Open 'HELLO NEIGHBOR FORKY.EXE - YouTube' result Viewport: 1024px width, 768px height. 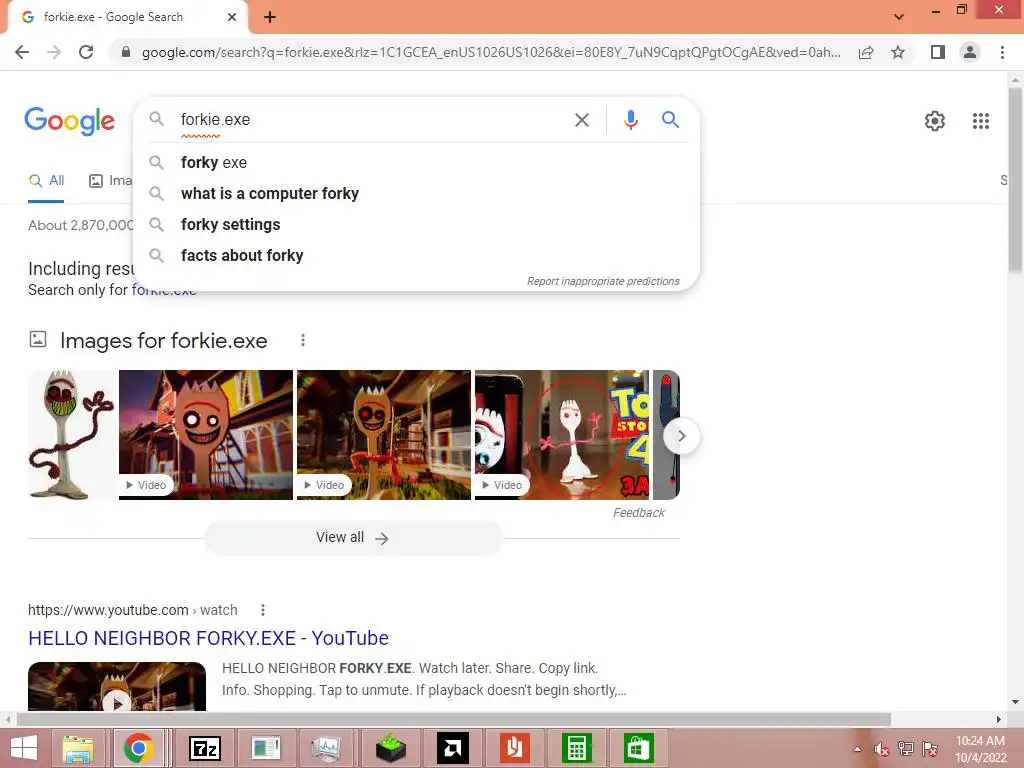click(x=208, y=638)
